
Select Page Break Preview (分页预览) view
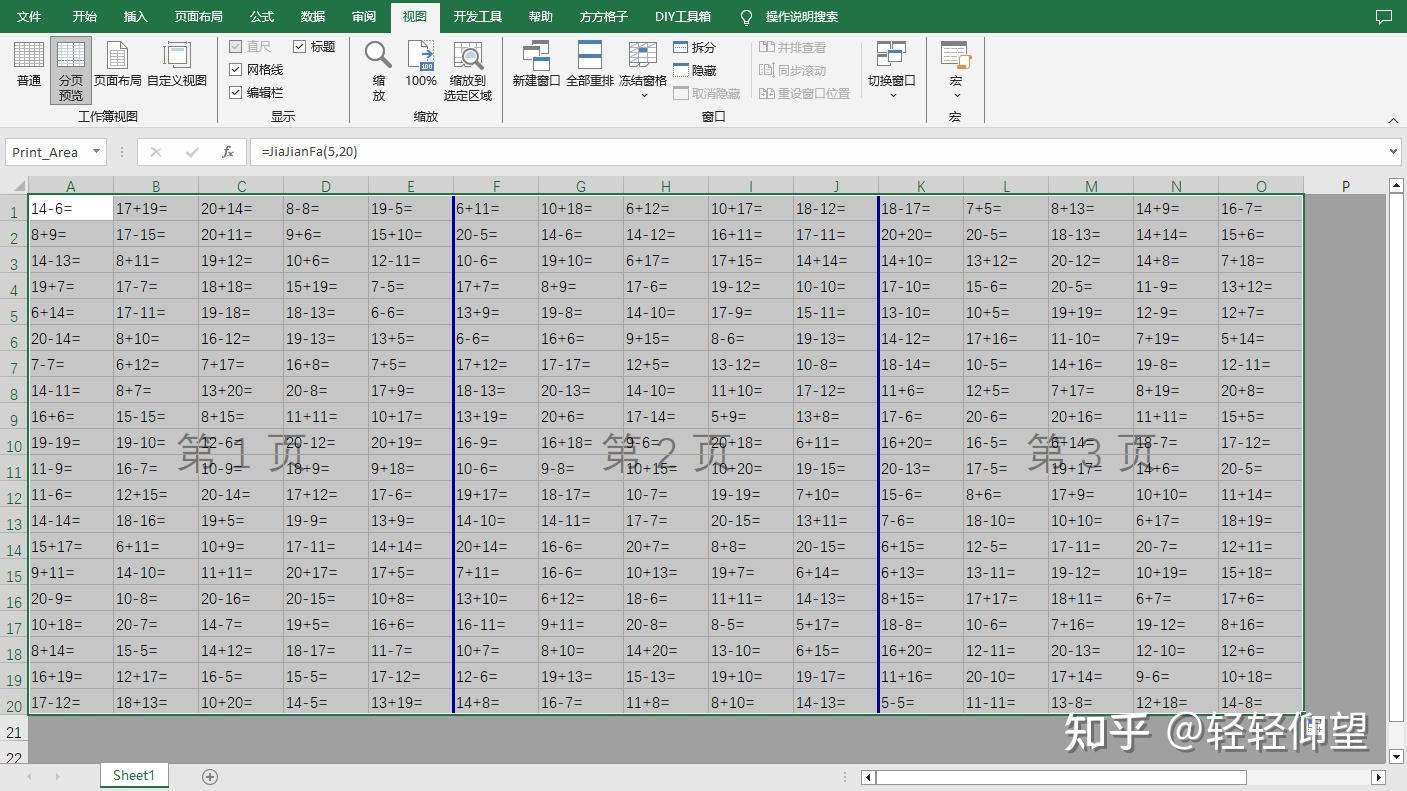71,70
